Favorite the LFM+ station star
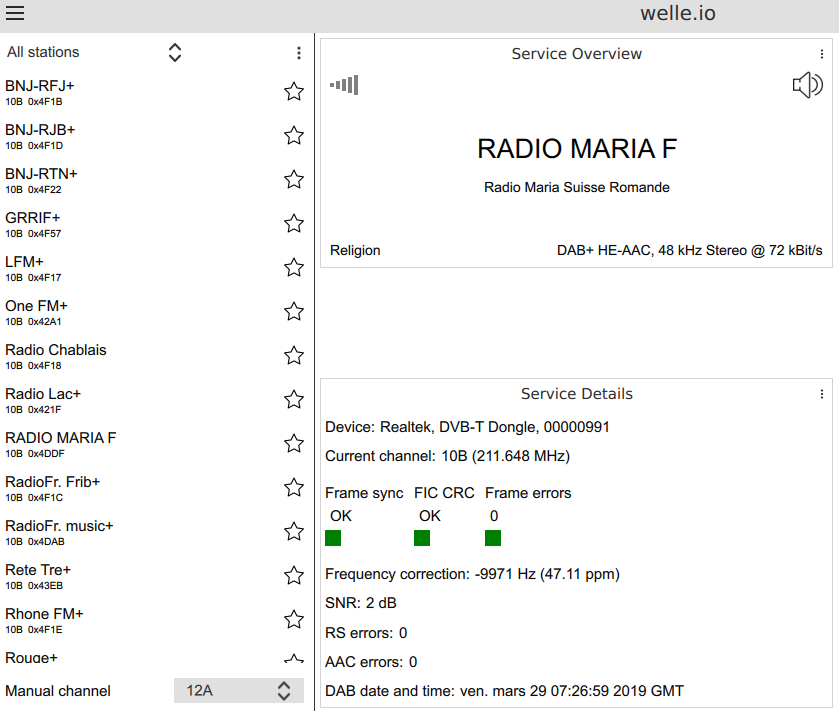 [294, 267]
